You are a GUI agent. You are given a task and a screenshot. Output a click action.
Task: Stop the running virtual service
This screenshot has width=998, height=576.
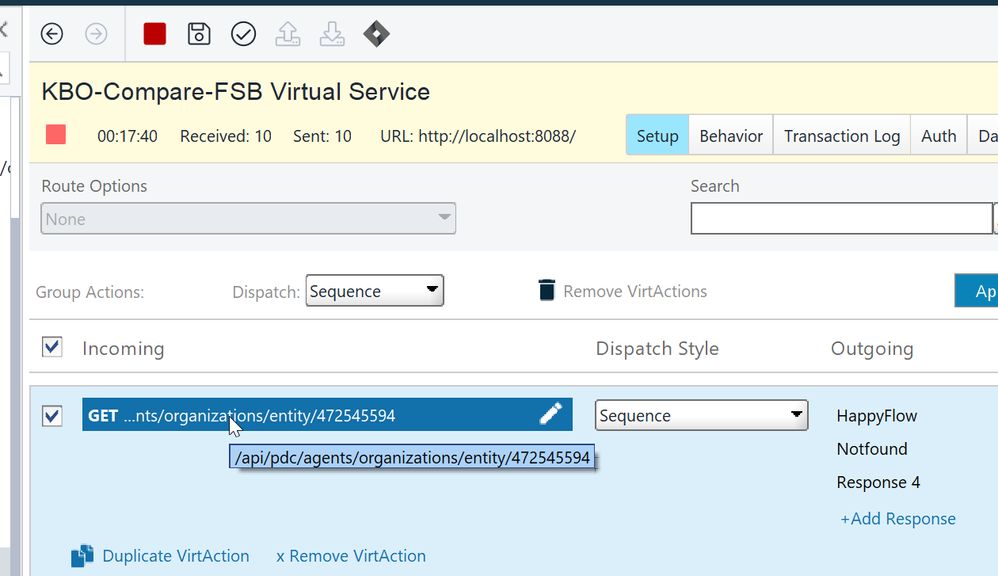(x=155, y=34)
